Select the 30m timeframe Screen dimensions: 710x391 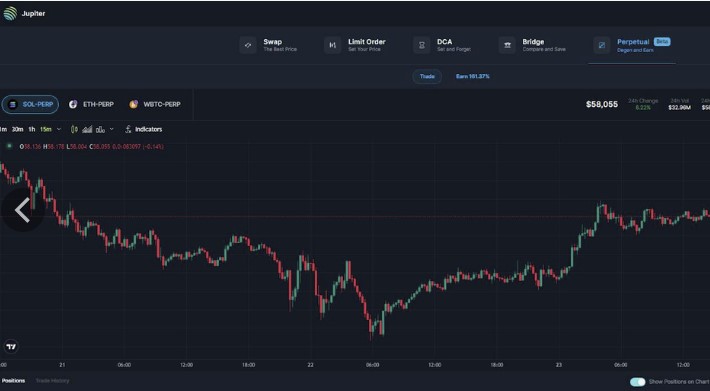[18, 129]
